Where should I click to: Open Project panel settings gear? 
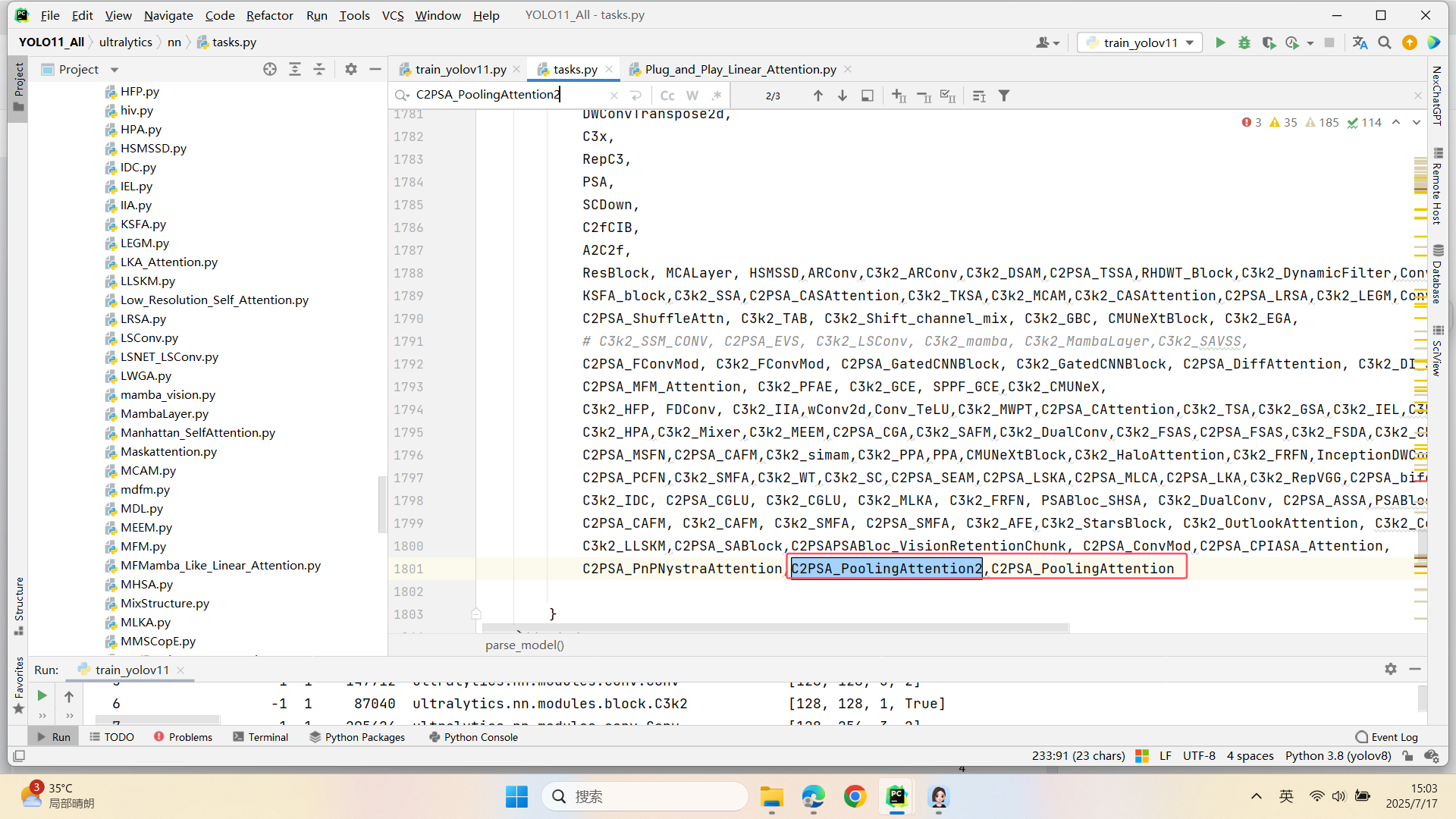[x=351, y=69]
